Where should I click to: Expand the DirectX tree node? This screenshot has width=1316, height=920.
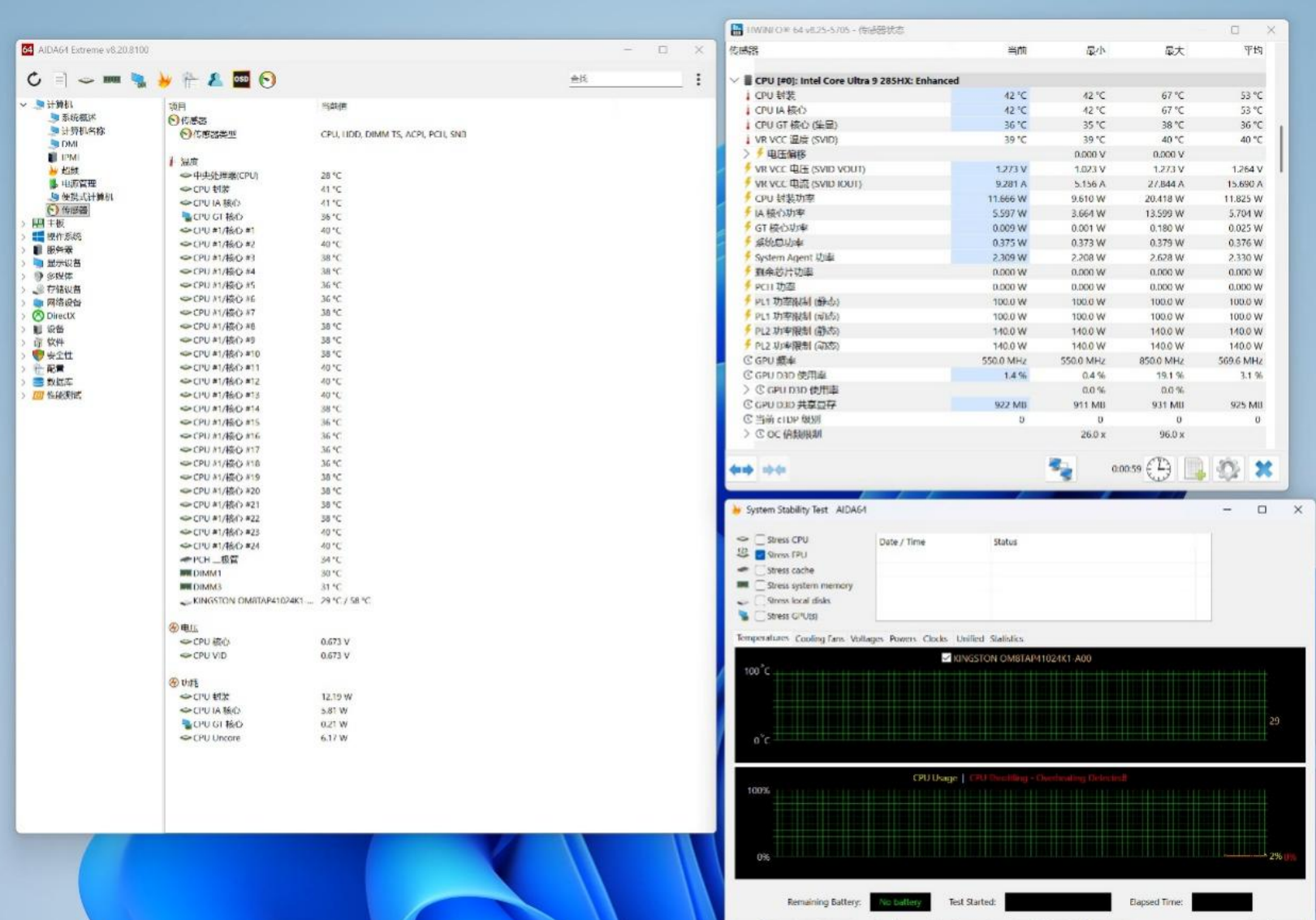pos(24,316)
